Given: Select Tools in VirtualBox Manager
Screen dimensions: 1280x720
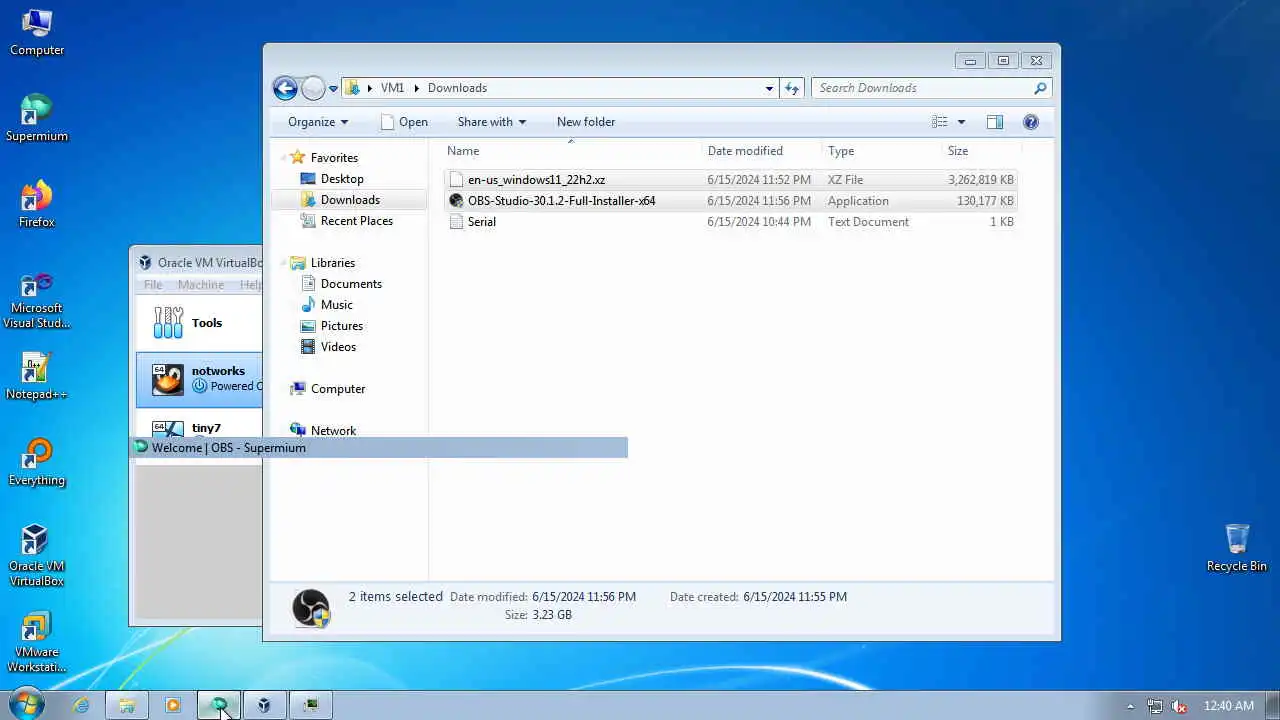Looking at the screenshot, I should pyautogui.click(x=199, y=323).
